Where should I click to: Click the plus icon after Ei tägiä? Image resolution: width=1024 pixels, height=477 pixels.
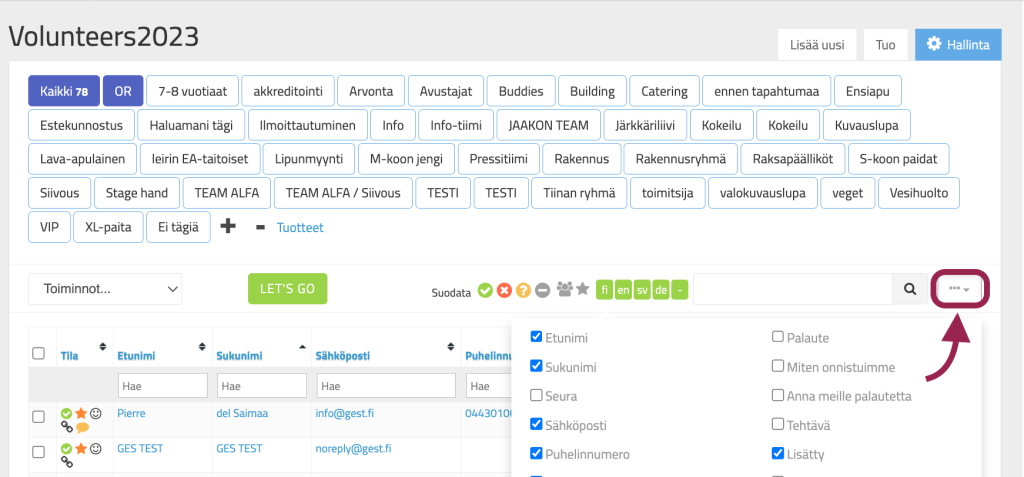point(228,227)
